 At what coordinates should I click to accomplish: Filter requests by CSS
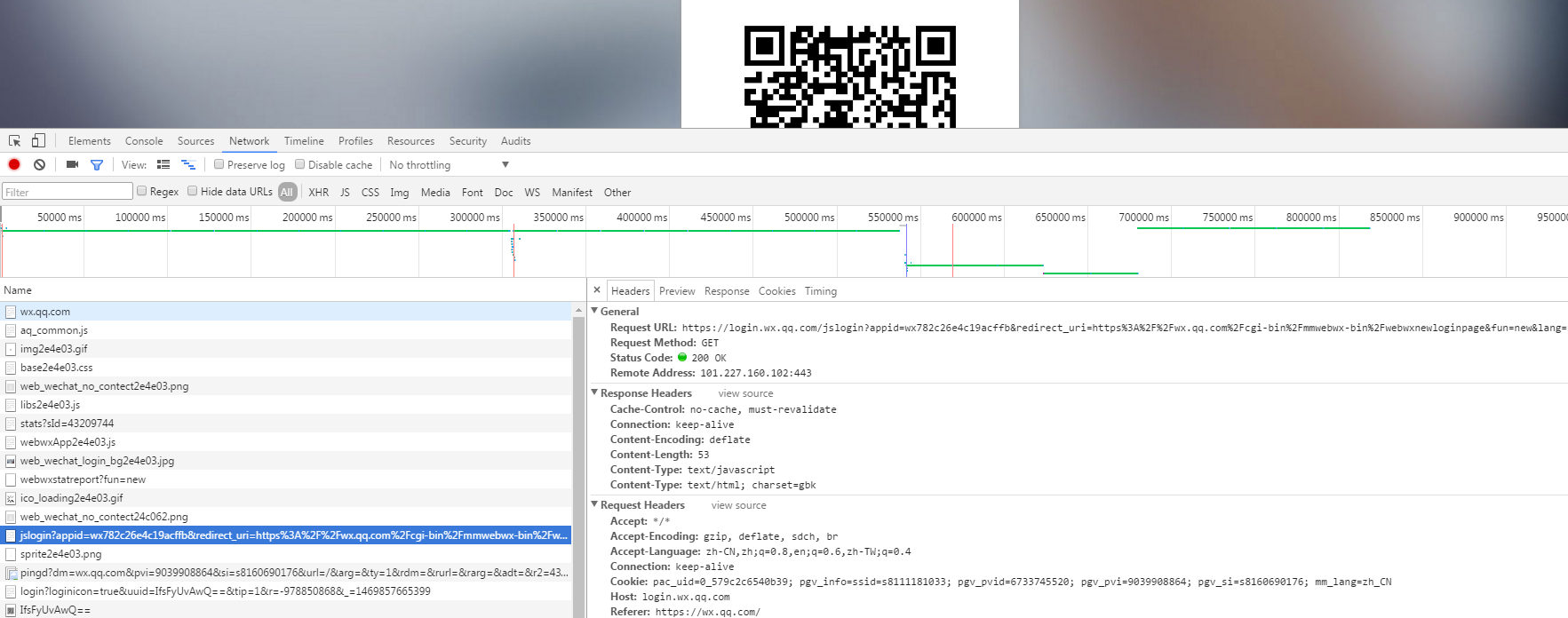[370, 193]
